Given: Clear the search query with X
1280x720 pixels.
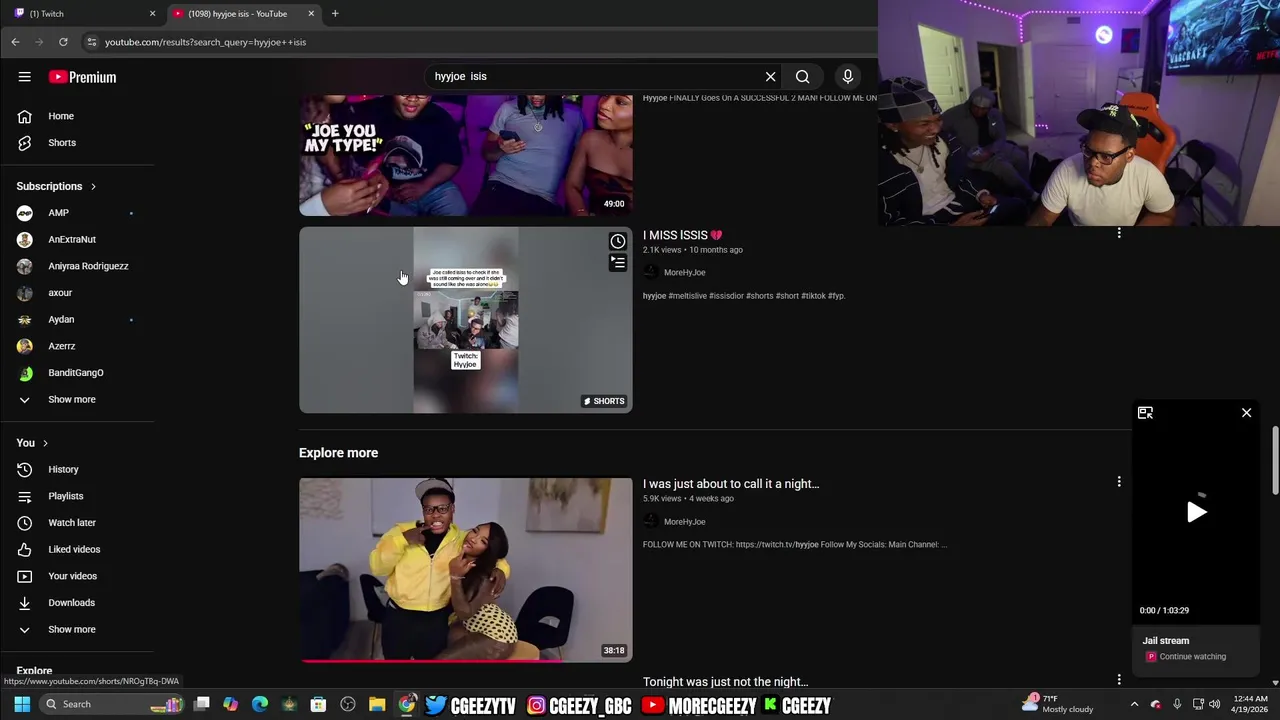Looking at the screenshot, I should tap(770, 76).
